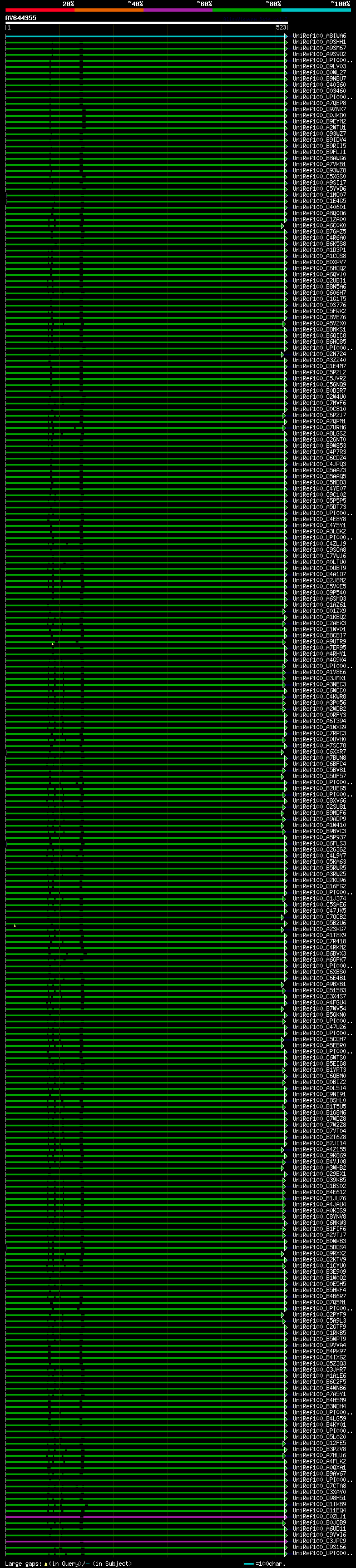
Task: Select hit UniRef100_A7QEP8
Action: [319, 103]
